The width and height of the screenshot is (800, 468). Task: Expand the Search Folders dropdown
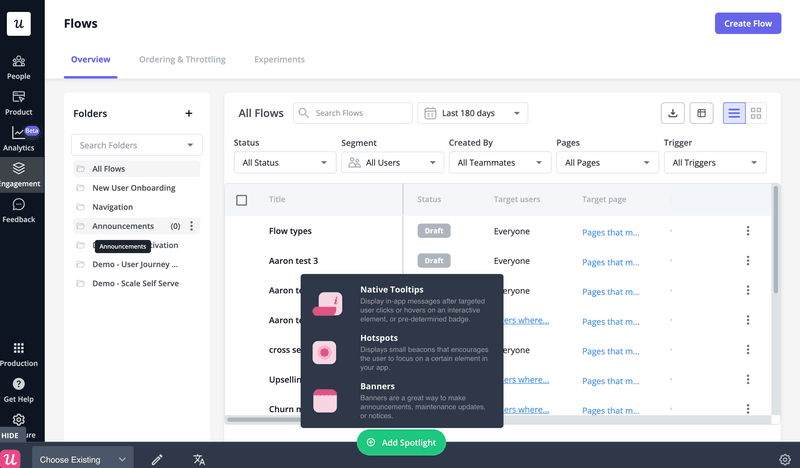coord(137,145)
